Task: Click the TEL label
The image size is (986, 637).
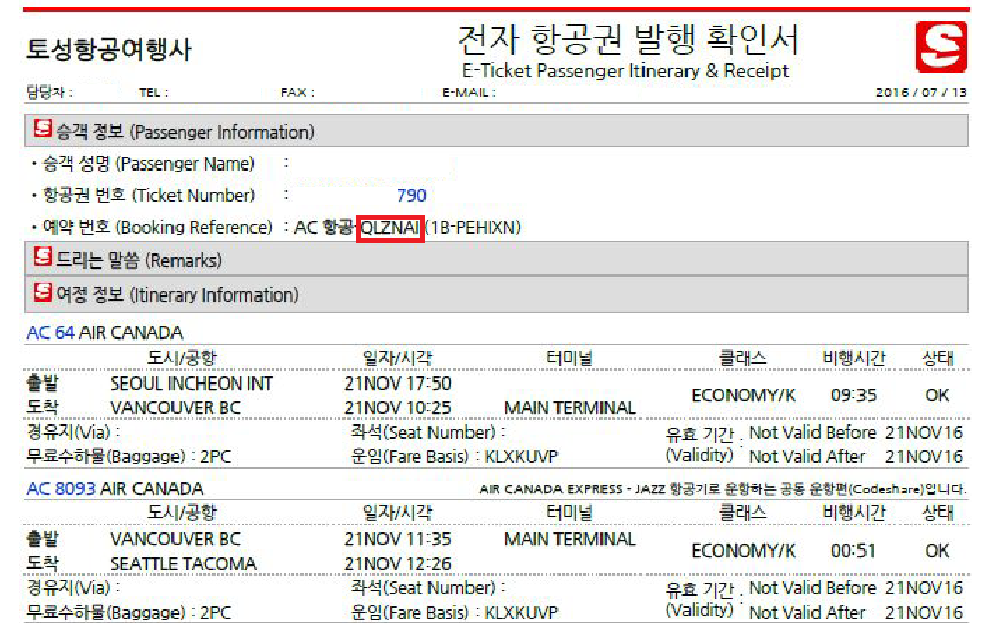Action: 153,93
